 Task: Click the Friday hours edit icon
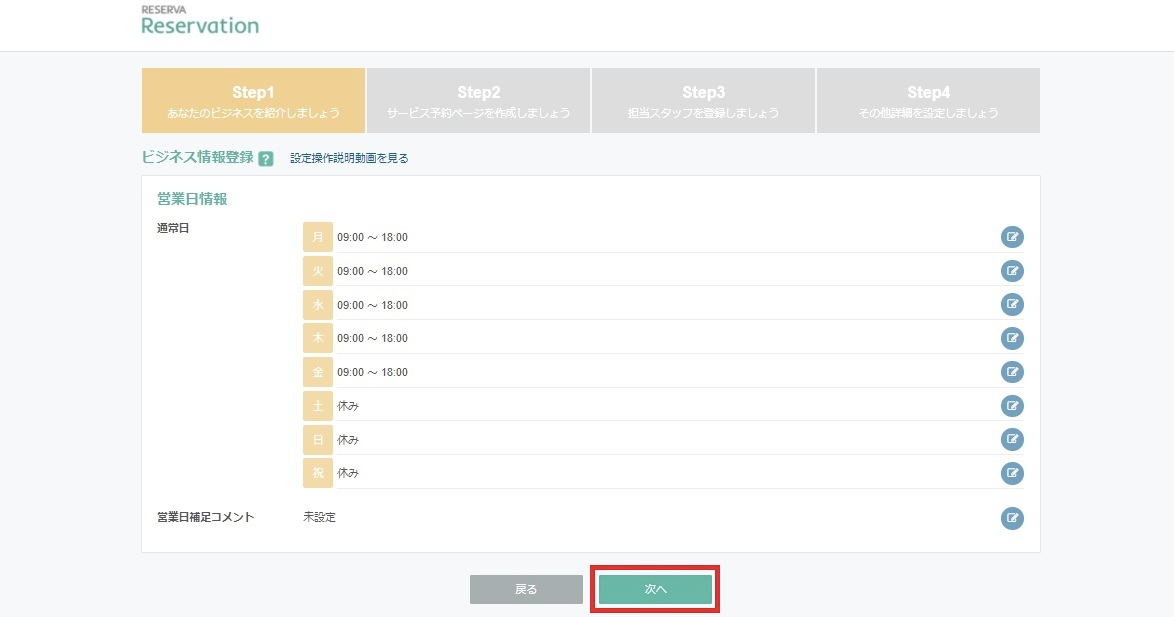point(1012,372)
